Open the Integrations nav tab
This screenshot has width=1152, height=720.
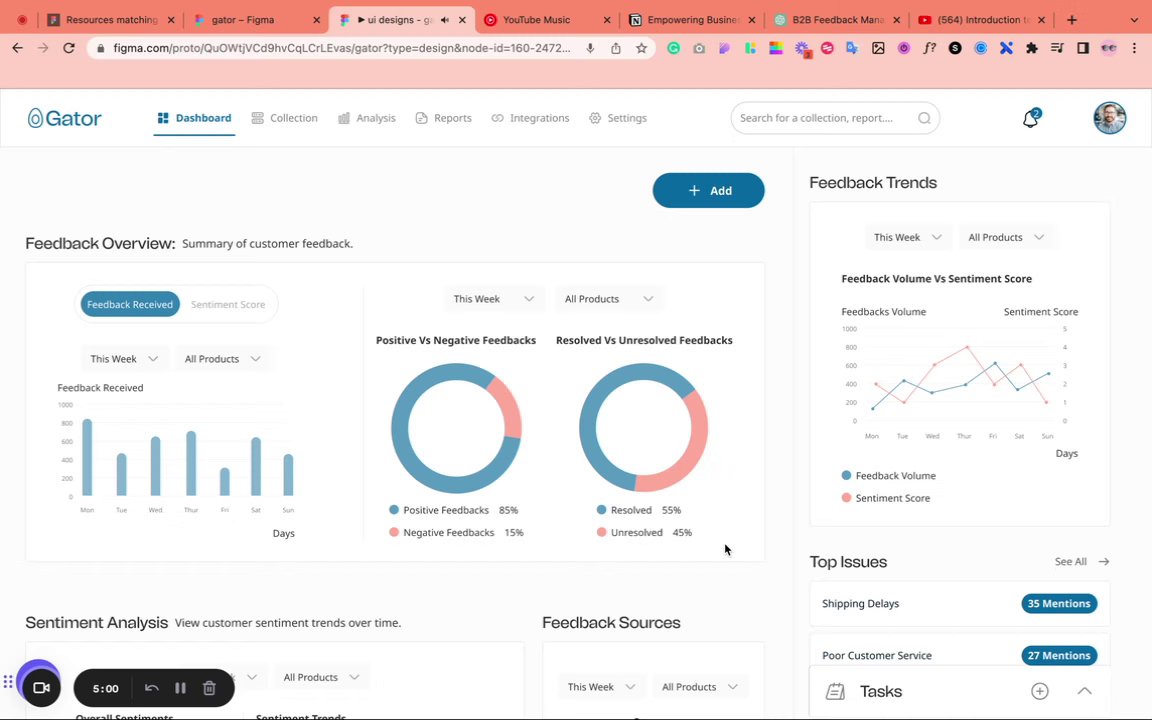click(530, 118)
